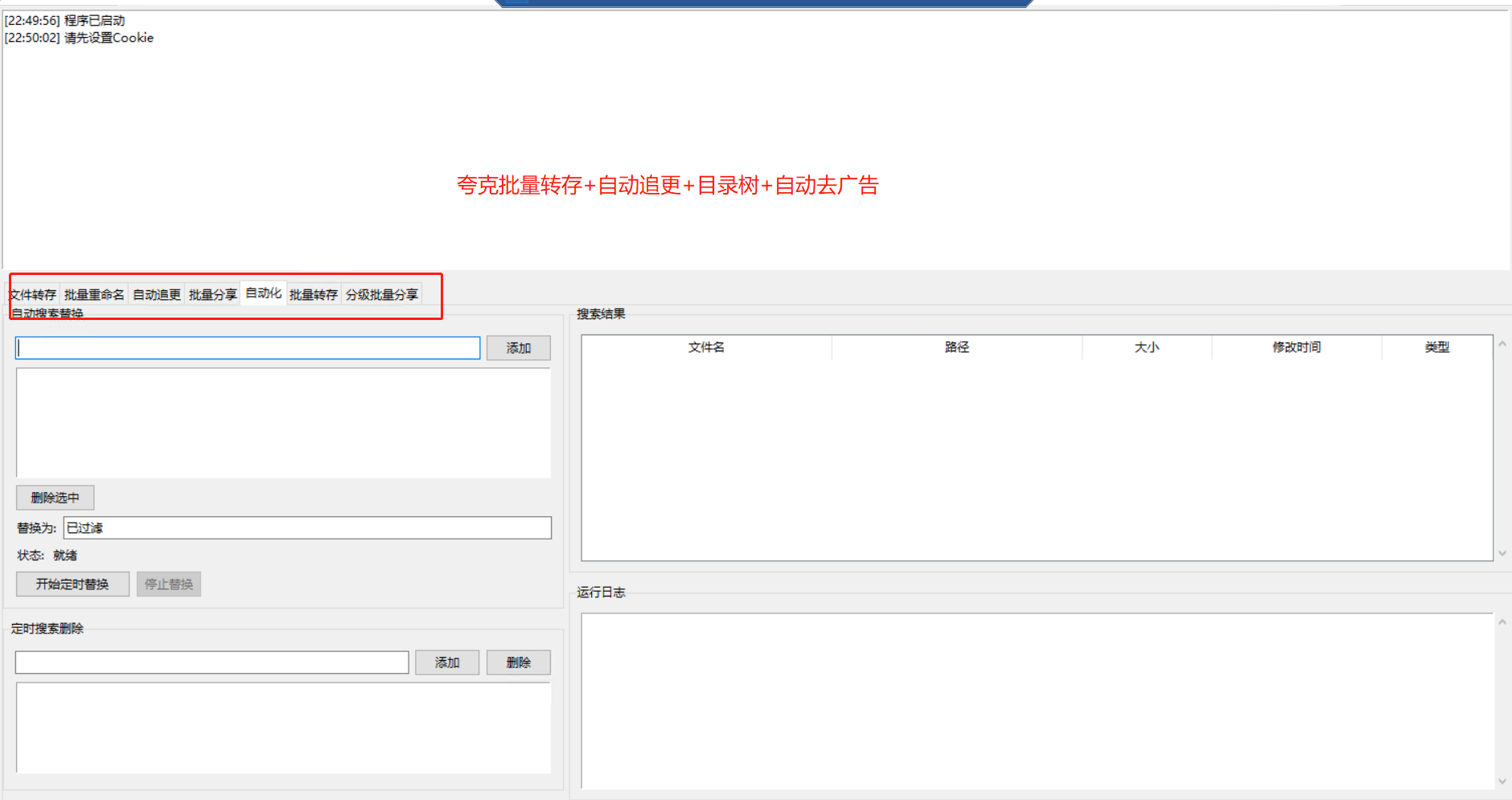Click 添加 button beside search replace input
This screenshot has width=1512, height=800.
[x=519, y=348]
